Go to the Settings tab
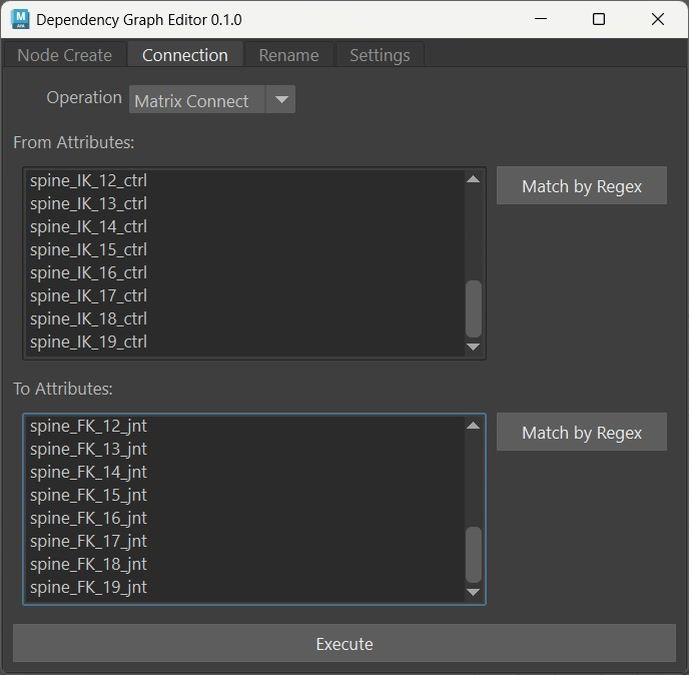Image resolution: width=689 pixels, height=675 pixels. pyautogui.click(x=380, y=55)
